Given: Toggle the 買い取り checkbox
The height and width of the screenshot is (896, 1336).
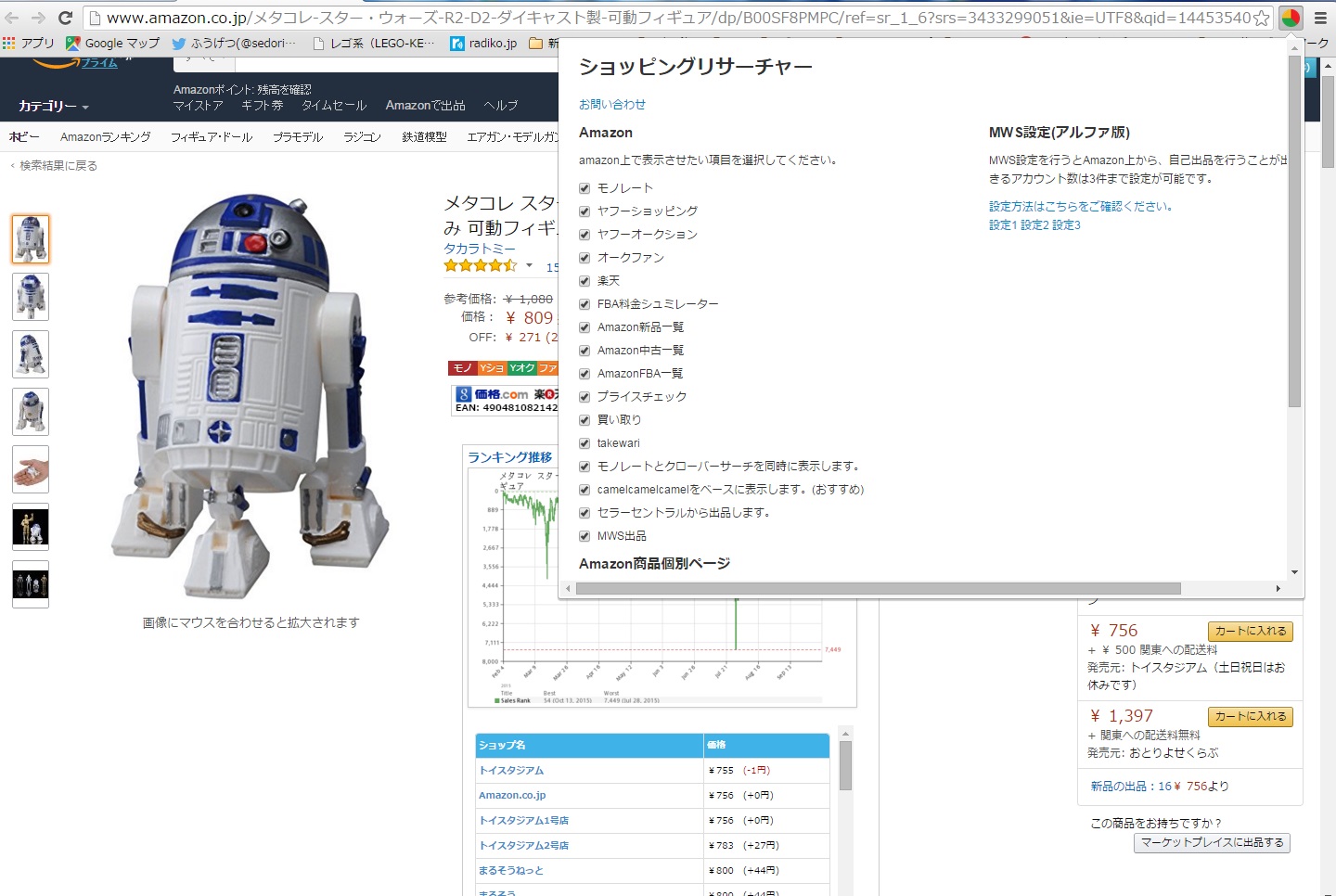Looking at the screenshot, I should 584,420.
